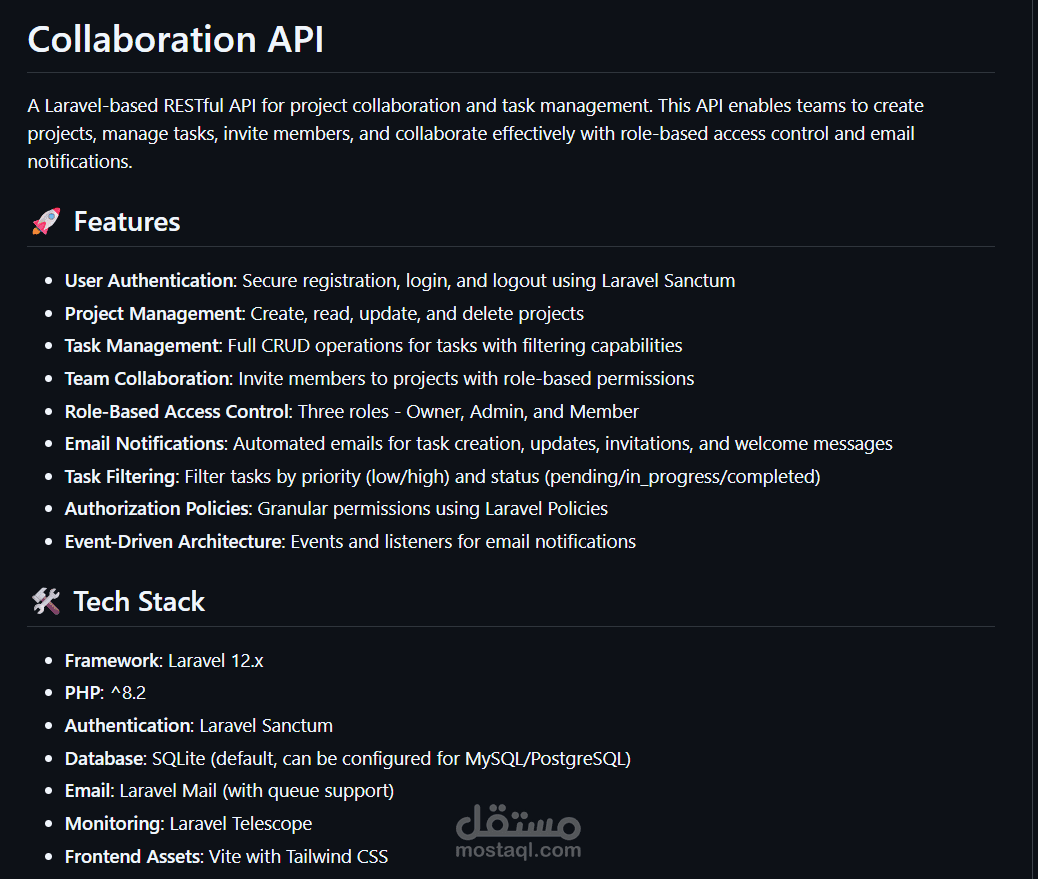Click the Project Management bullet label

coord(154,314)
